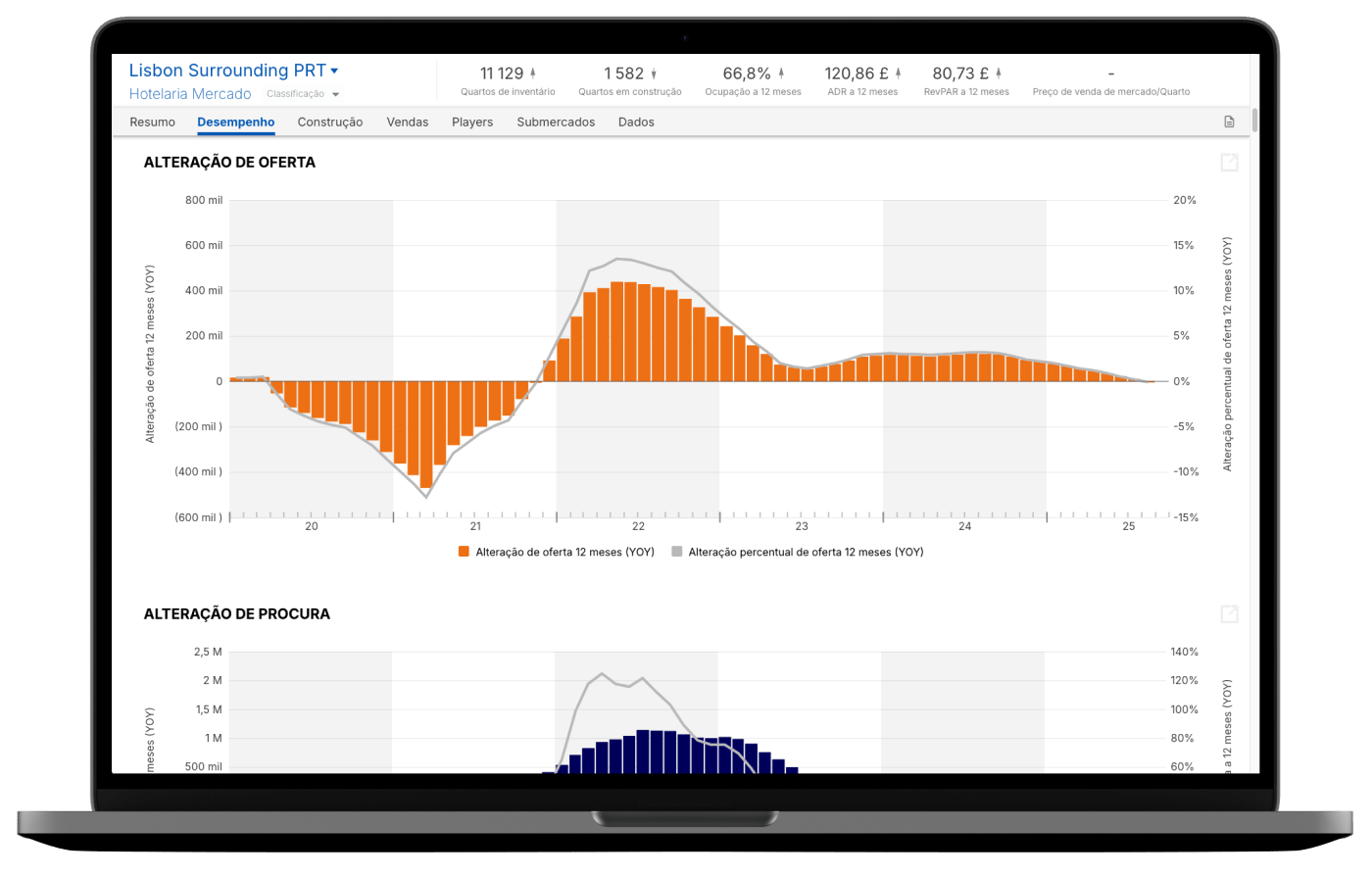Click the arrow icon beside 120,86 £ ADR

(x=898, y=73)
